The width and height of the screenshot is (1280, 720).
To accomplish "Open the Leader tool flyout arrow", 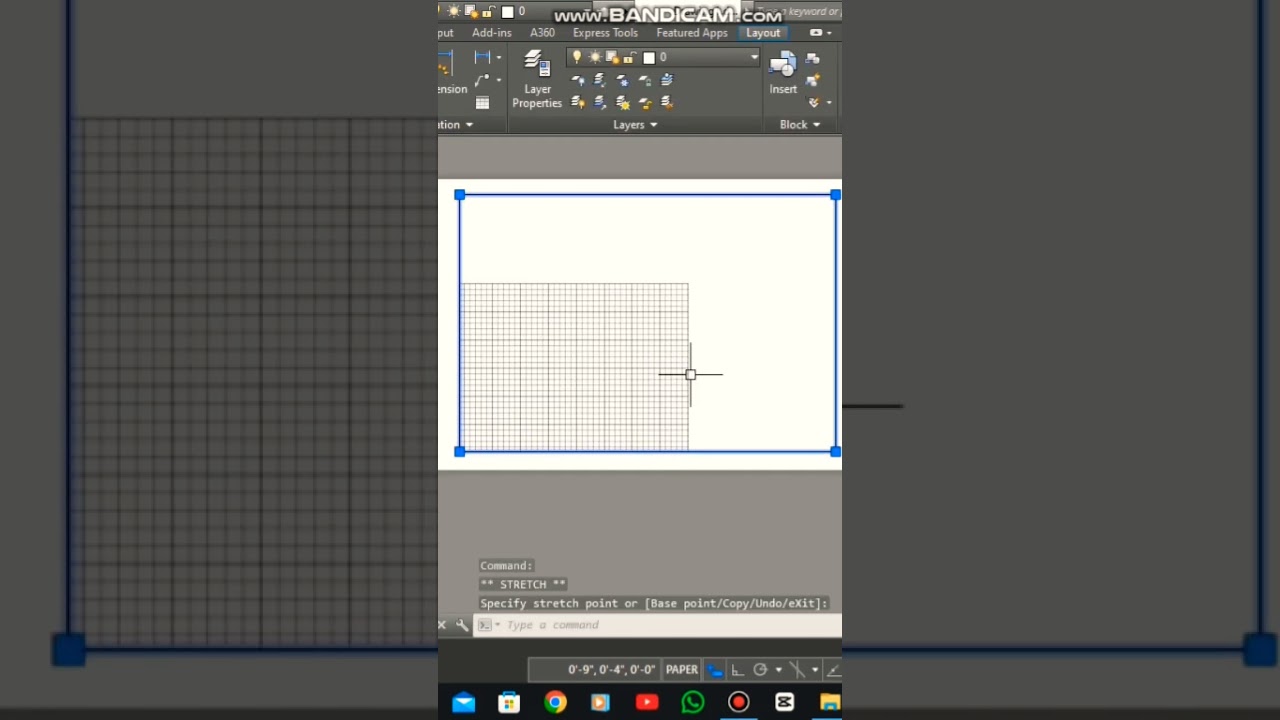I will [499, 80].
